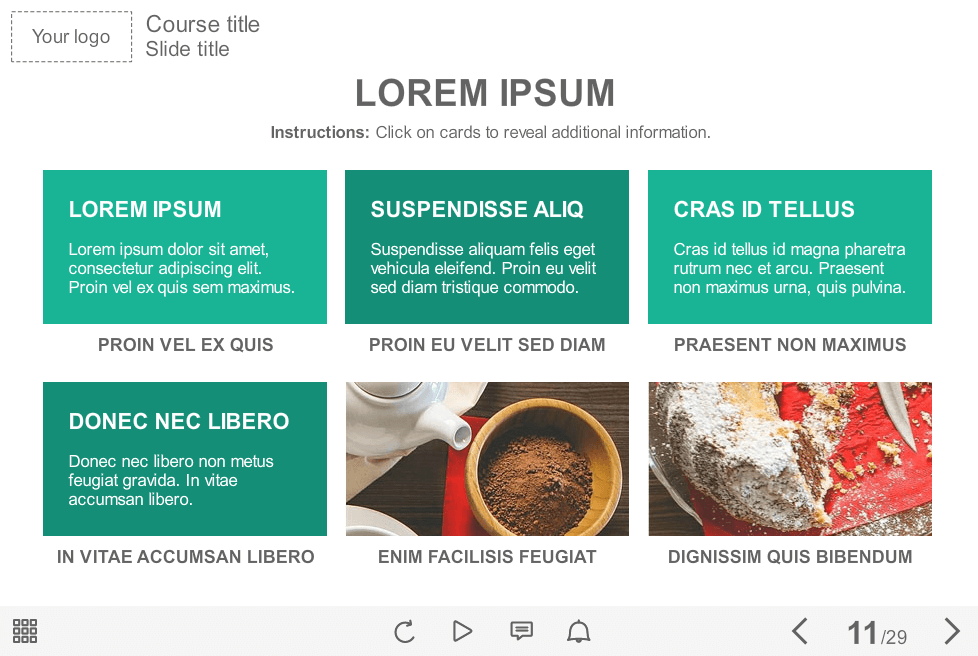Click the replay circular arrow icon

pos(404,632)
